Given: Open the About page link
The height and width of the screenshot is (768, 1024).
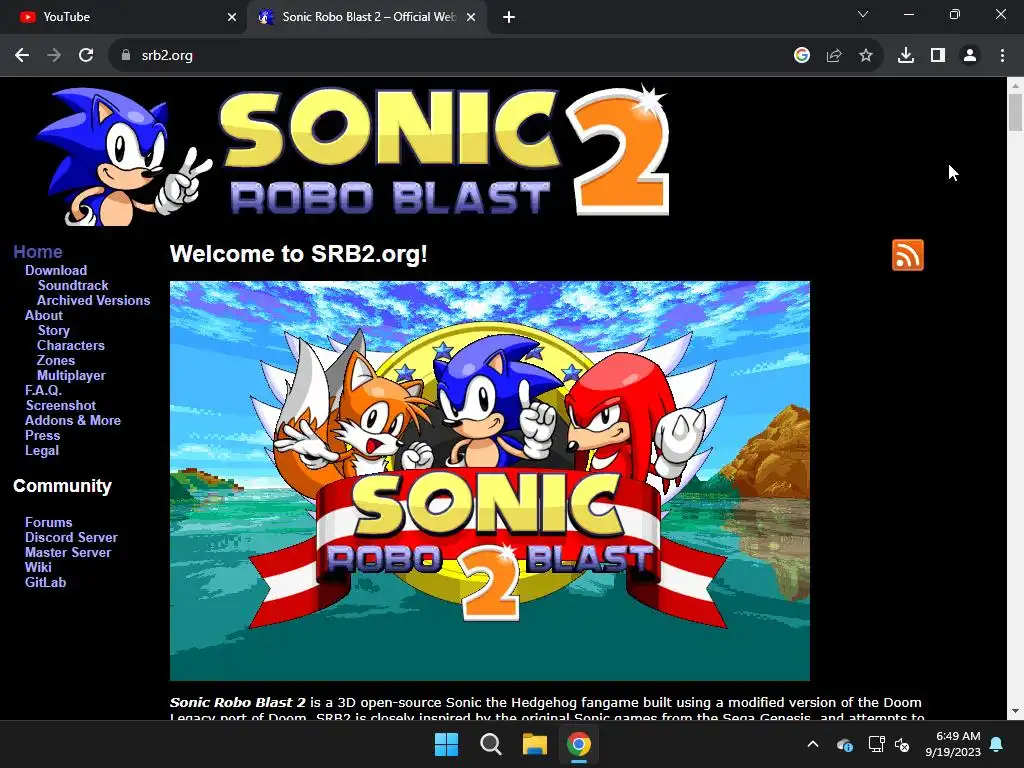Looking at the screenshot, I should (44, 315).
